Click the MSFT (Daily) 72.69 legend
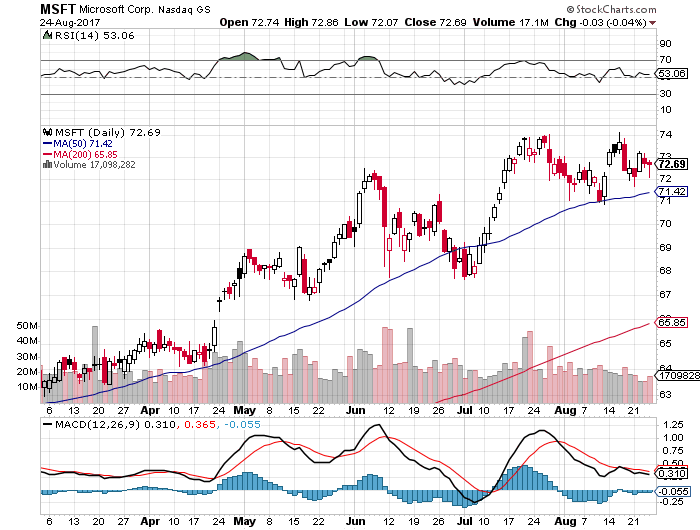The height and width of the screenshot is (530, 700). pos(108,133)
